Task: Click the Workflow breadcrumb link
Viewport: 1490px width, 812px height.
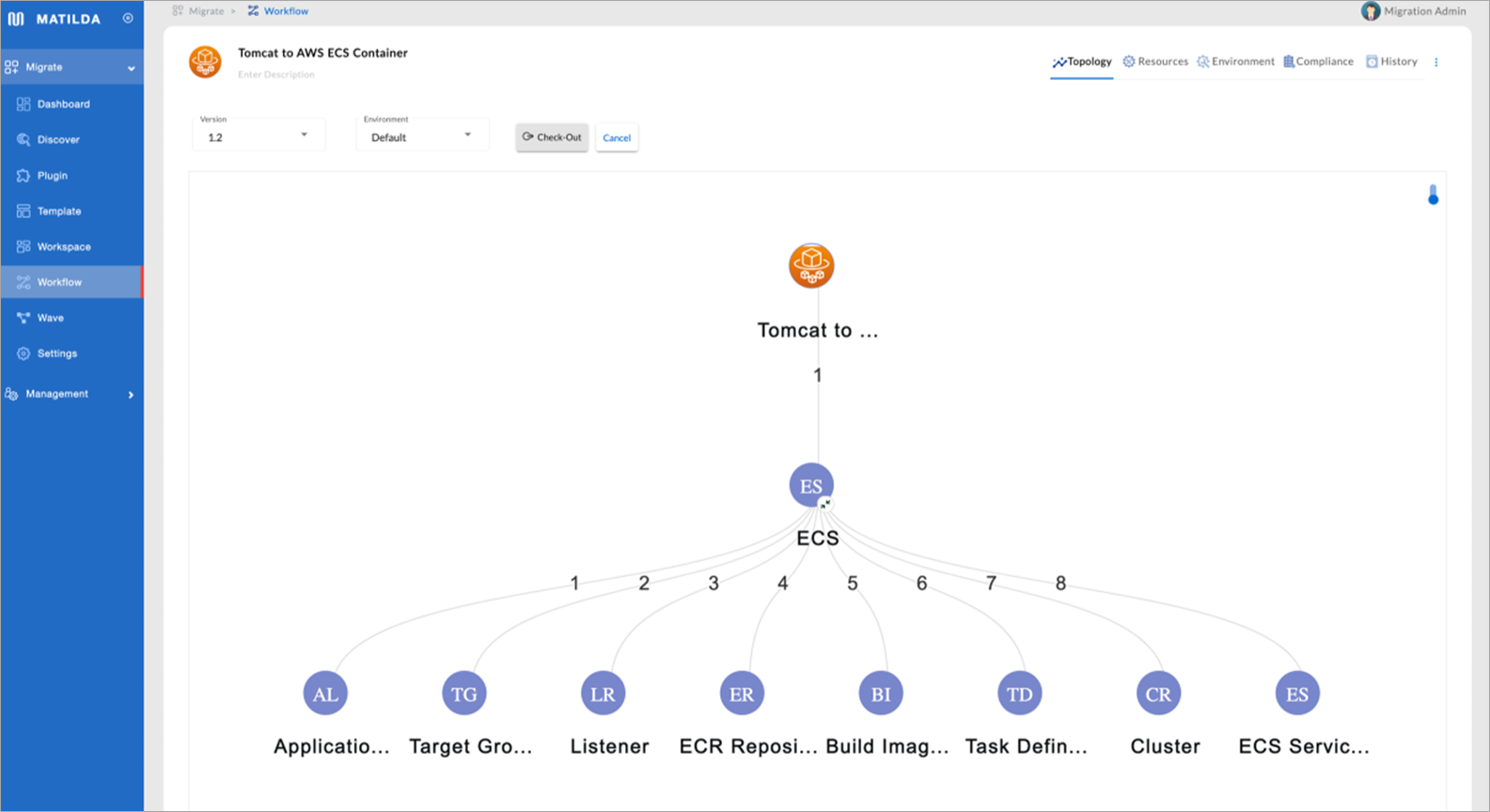Action: pyautogui.click(x=286, y=11)
